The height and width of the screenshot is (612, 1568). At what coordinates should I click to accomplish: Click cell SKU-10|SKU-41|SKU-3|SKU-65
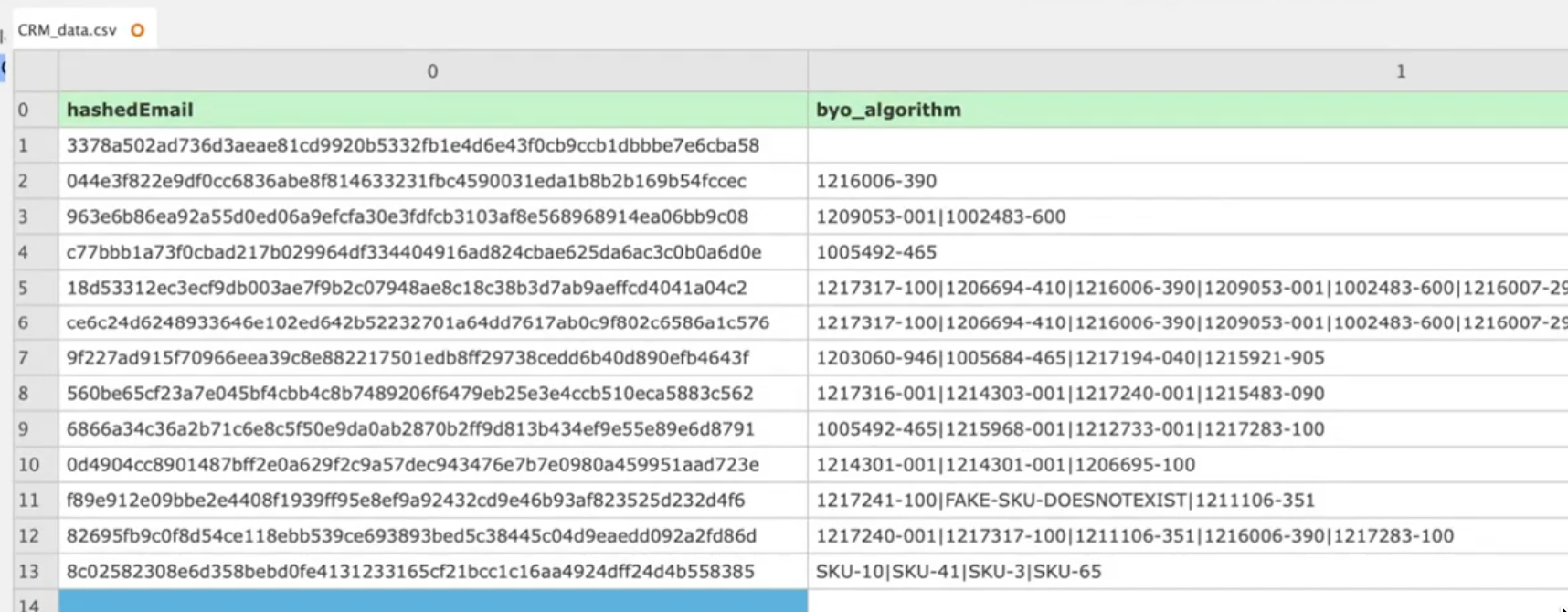click(x=1188, y=572)
